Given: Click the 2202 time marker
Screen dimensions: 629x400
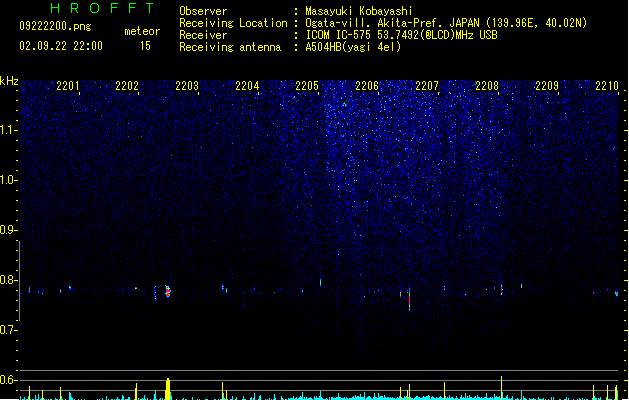Looking at the screenshot, I should tap(127, 85).
